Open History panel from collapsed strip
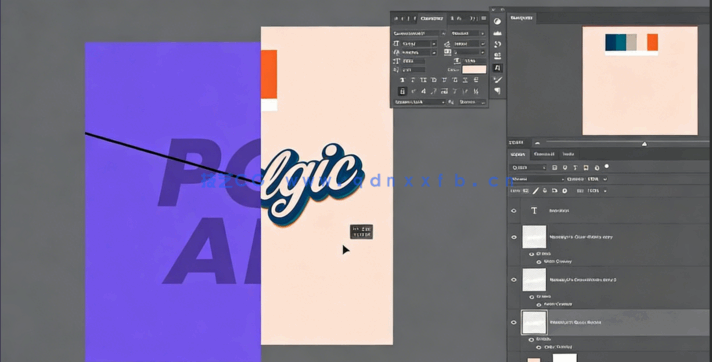The width and height of the screenshot is (712, 362). tap(497, 44)
